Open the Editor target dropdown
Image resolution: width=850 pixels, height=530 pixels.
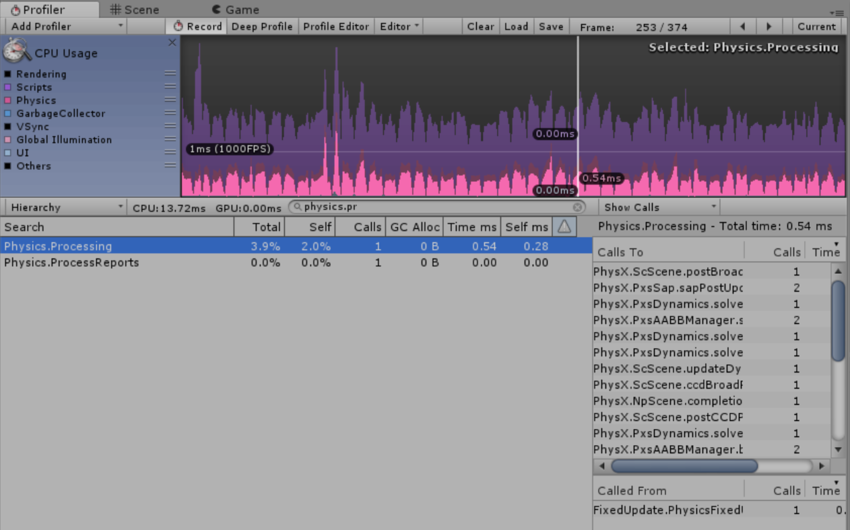click(399, 27)
